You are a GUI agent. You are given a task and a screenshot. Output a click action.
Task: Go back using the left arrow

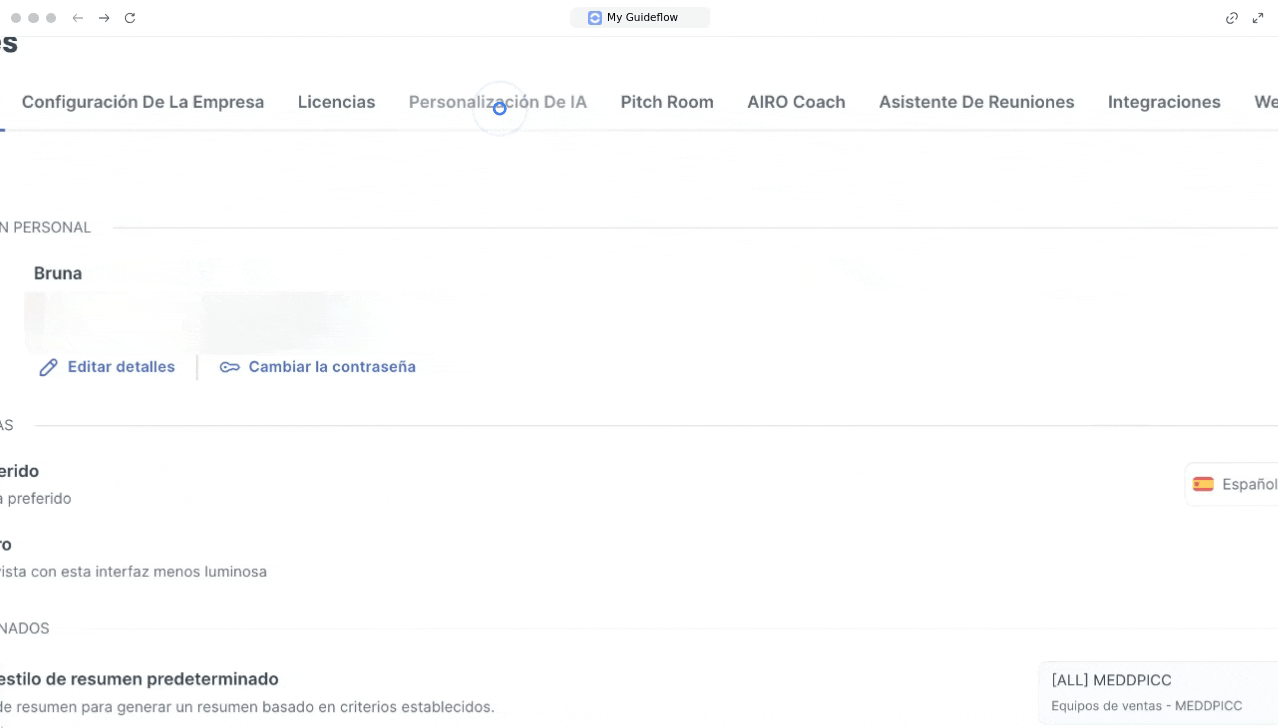pyautogui.click(x=78, y=18)
